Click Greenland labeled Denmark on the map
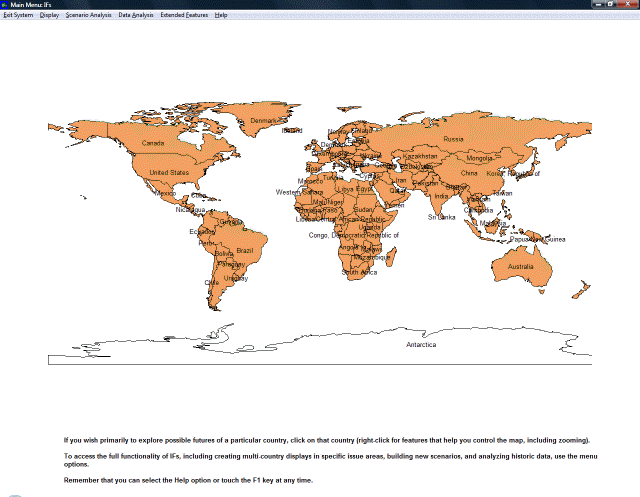 265,121
